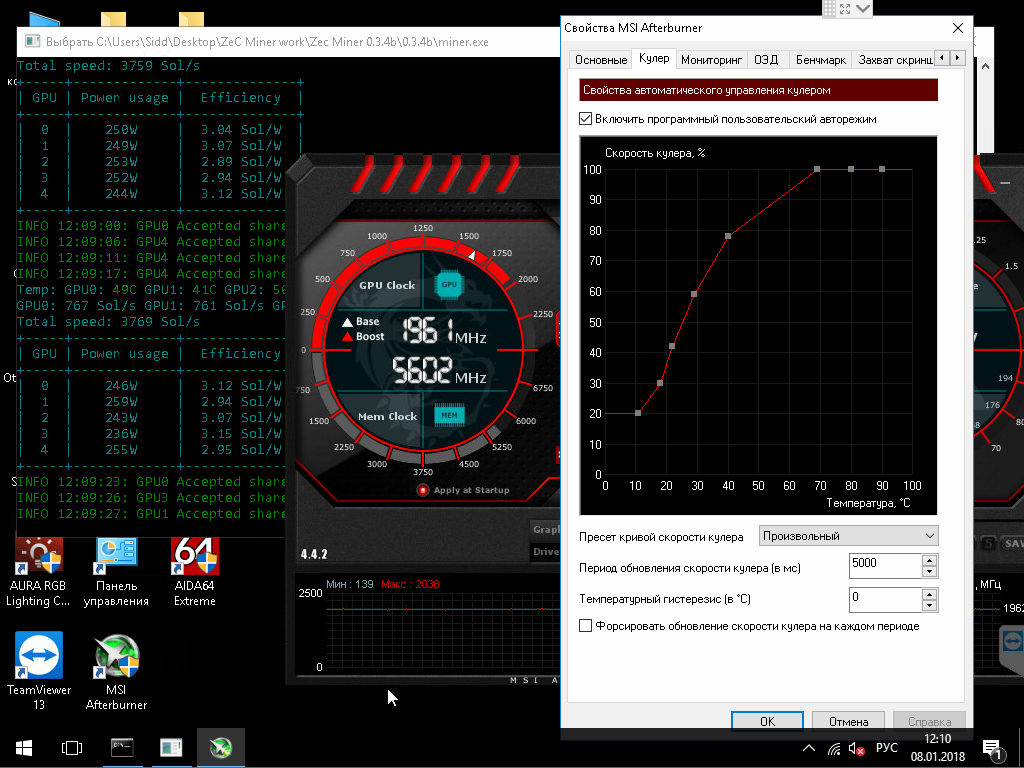This screenshot has width=1024, height=768.
Task: Click the temperature hysteresis input field
Action: click(885, 600)
